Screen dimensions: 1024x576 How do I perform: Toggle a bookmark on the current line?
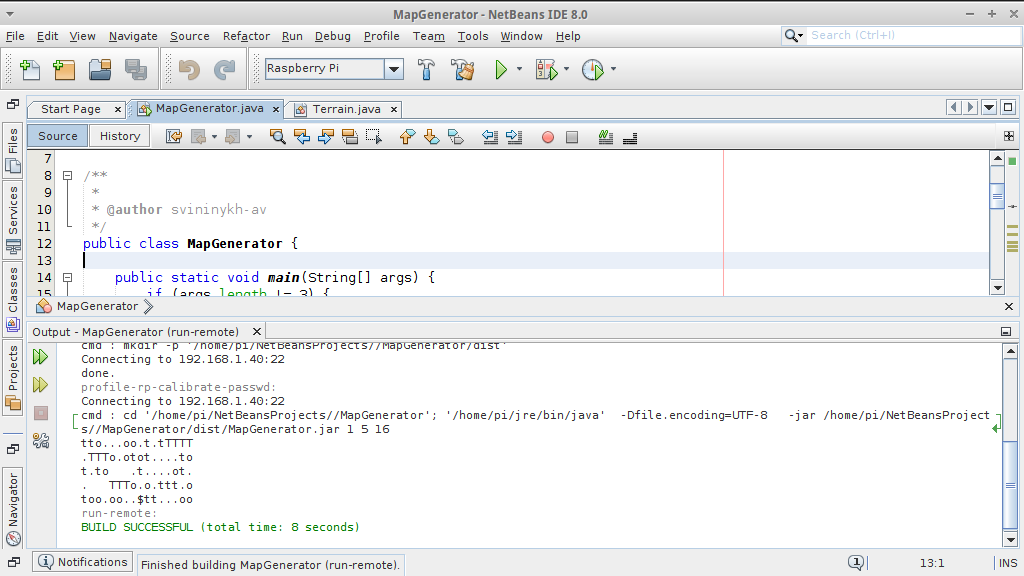pyautogui.click(x=458, y=136)
